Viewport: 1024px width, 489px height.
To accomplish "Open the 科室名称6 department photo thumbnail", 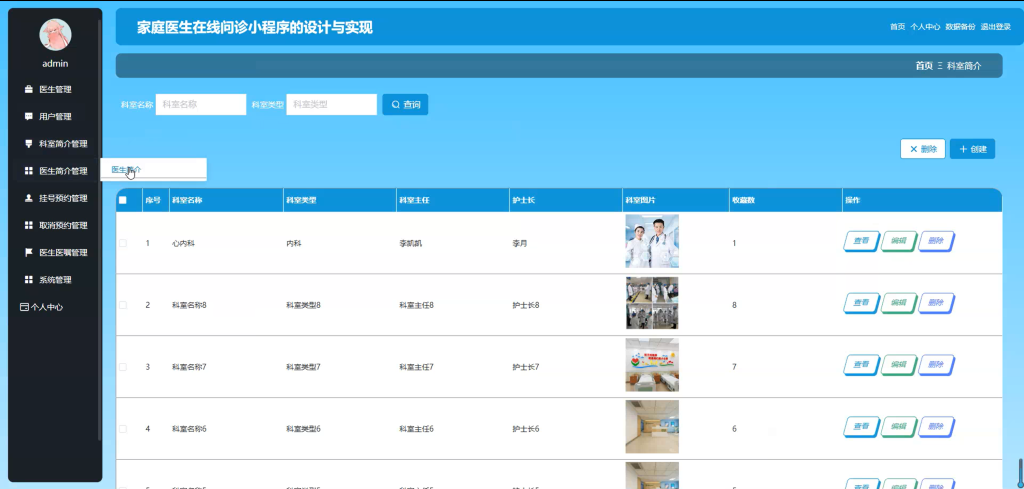I will (652, 427).
